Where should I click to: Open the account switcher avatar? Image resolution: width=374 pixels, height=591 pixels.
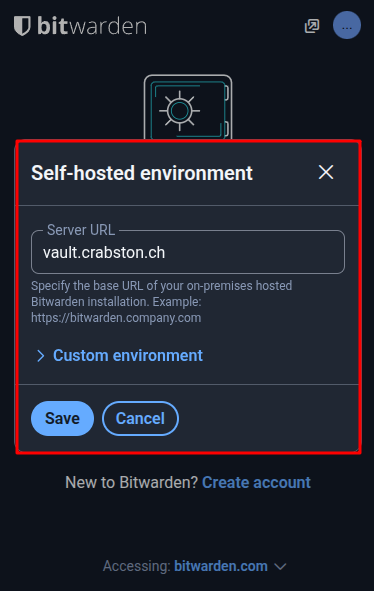(347, 25)
